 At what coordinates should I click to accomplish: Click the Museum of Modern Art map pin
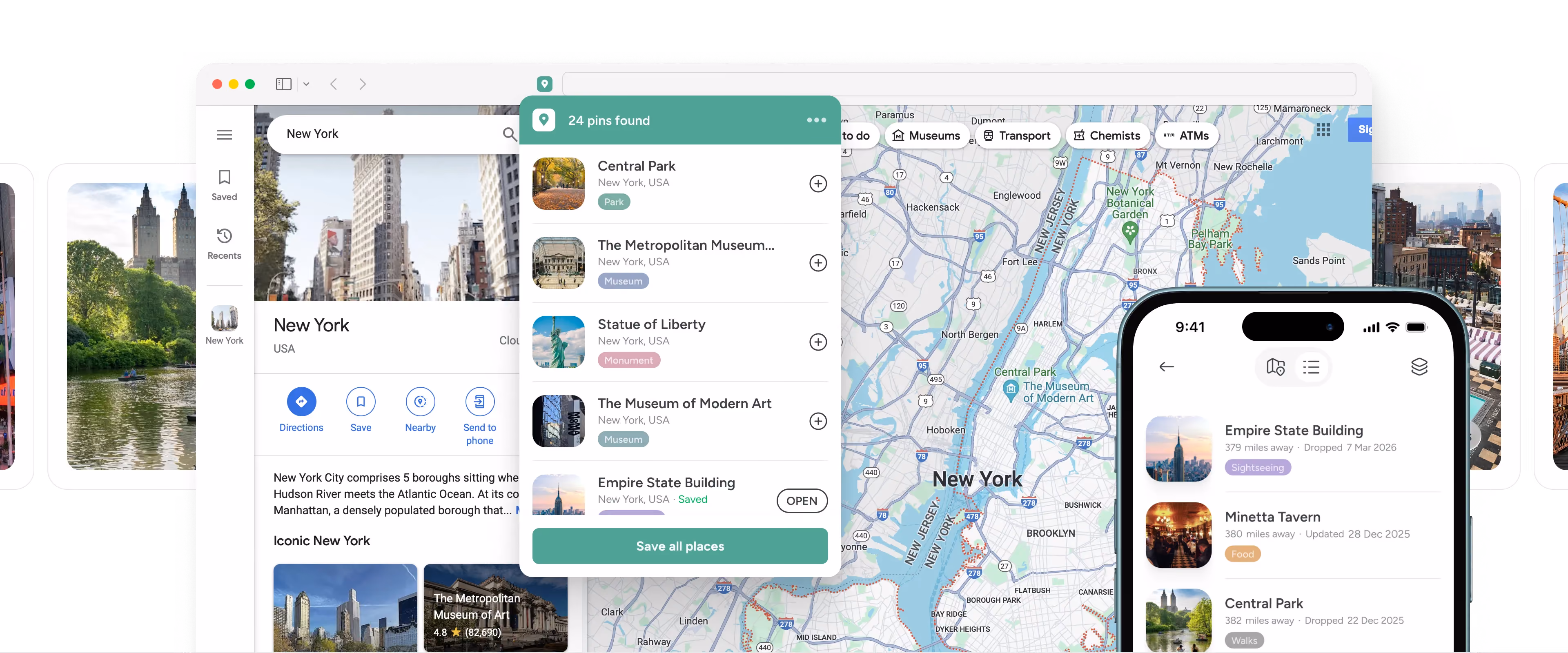click(1011, 390)
